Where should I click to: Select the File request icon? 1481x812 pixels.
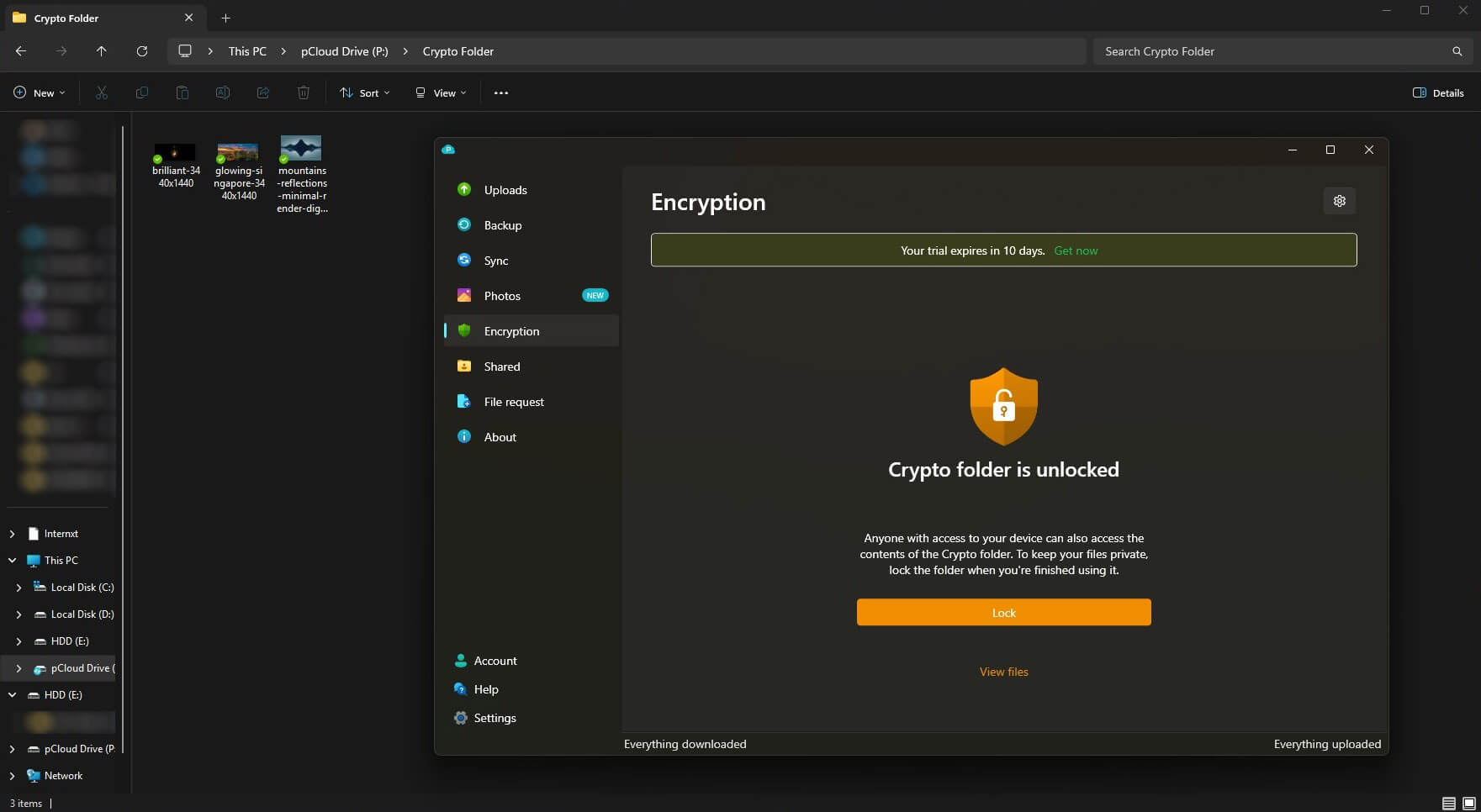point(463,401)
